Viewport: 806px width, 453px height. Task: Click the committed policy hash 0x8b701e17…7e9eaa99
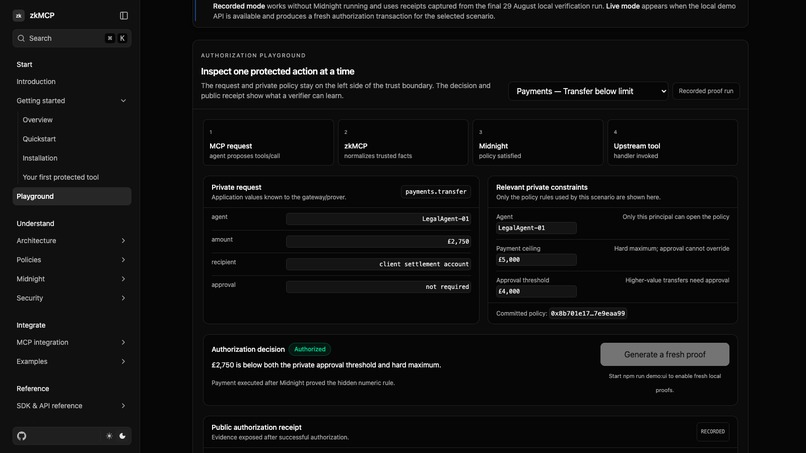coord(588,313)
